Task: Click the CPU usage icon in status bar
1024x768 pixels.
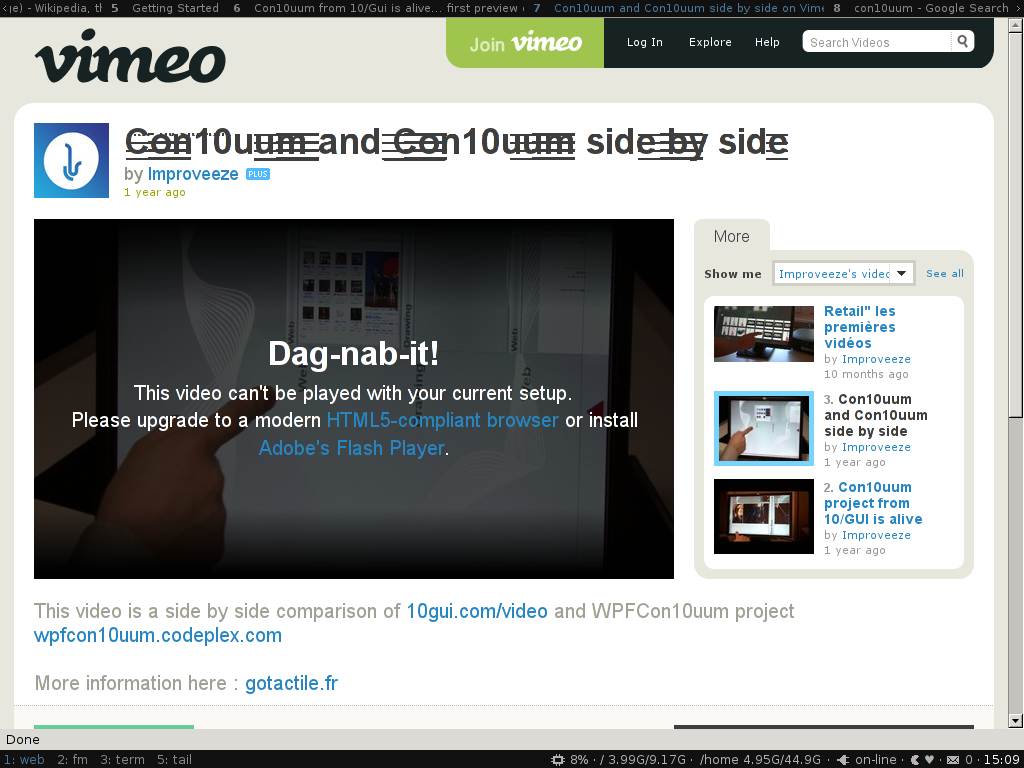Action: coord(558,760)
